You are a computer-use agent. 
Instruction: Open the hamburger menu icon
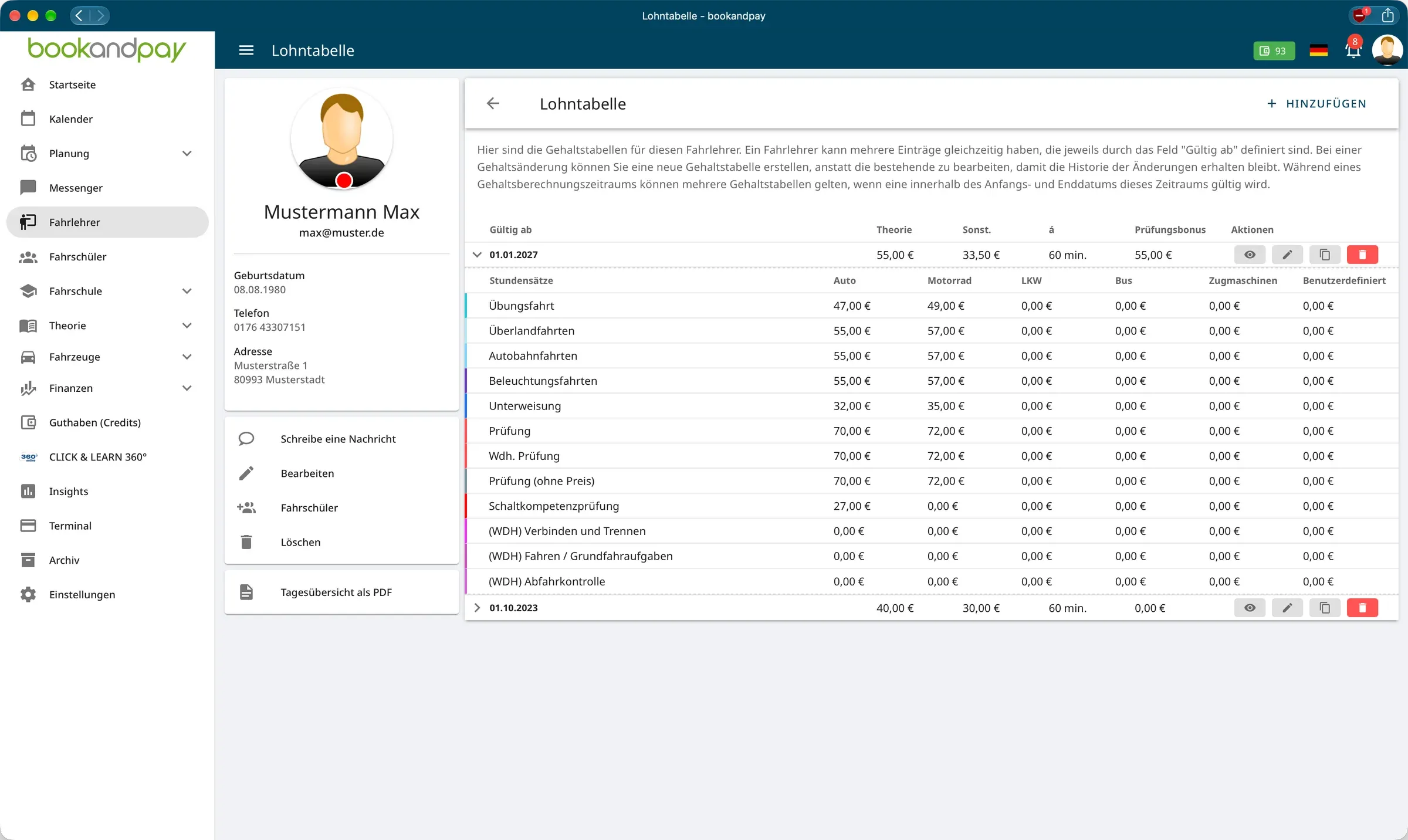(246, 50)
